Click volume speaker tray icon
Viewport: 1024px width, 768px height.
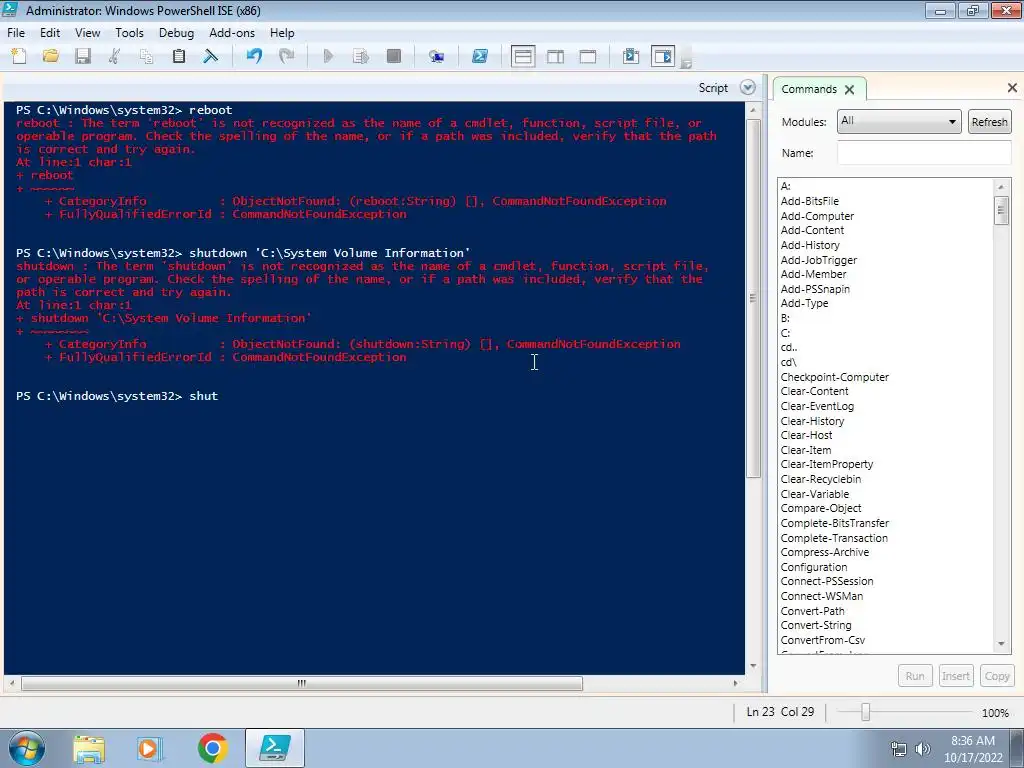point(922,749)
